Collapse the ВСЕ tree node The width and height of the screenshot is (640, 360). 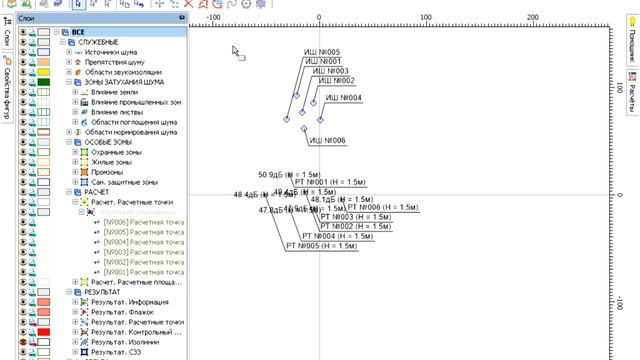(56, 32)
